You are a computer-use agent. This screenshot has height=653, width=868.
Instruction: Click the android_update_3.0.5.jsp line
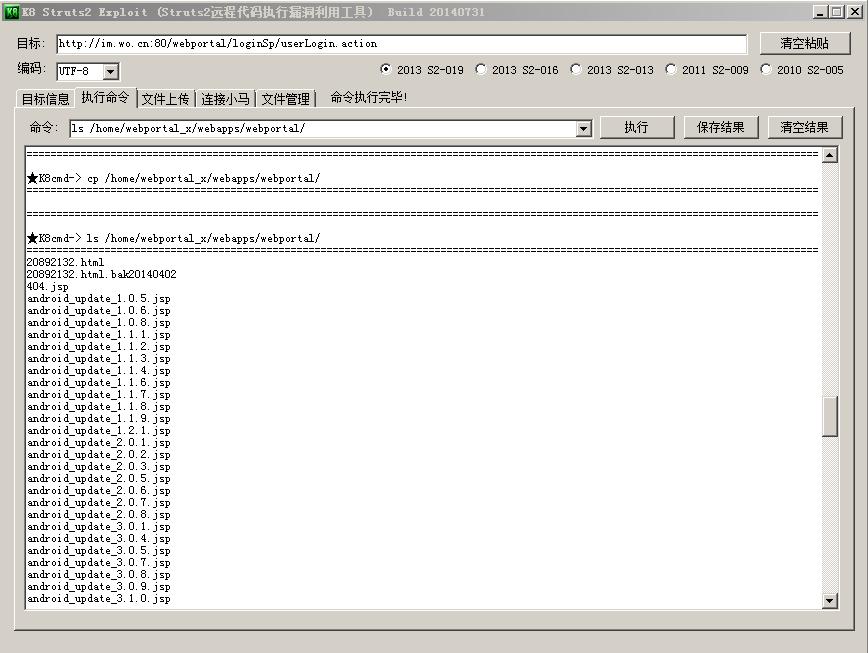pos(99,551)
